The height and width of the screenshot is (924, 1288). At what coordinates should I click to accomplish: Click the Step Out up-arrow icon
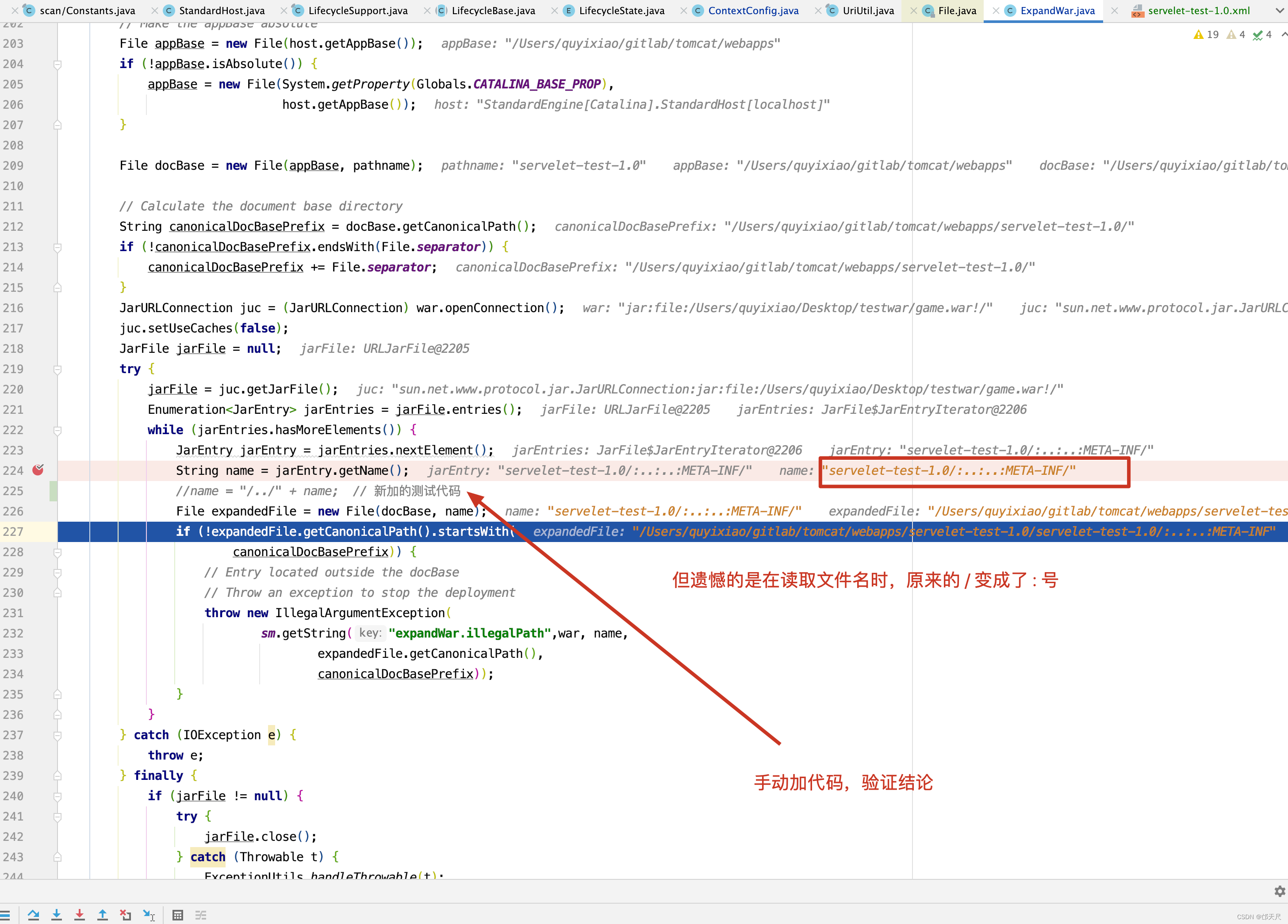click(102, 915)
